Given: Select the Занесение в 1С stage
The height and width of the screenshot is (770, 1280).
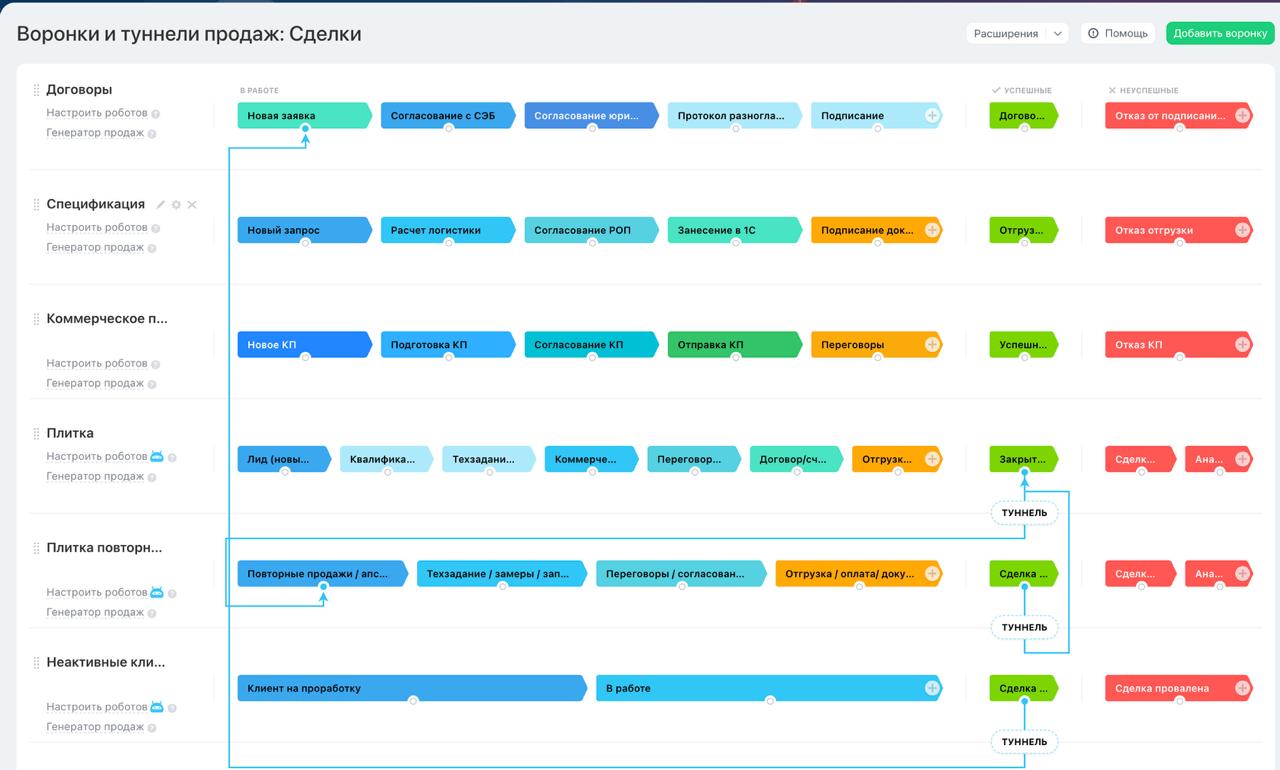Looking at the screenshot, I should (735, 230).
